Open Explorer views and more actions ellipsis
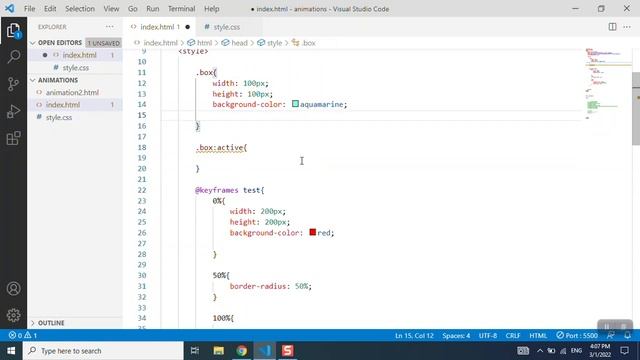The width and height of the screenshot is (640, 360). pos(109,27)
